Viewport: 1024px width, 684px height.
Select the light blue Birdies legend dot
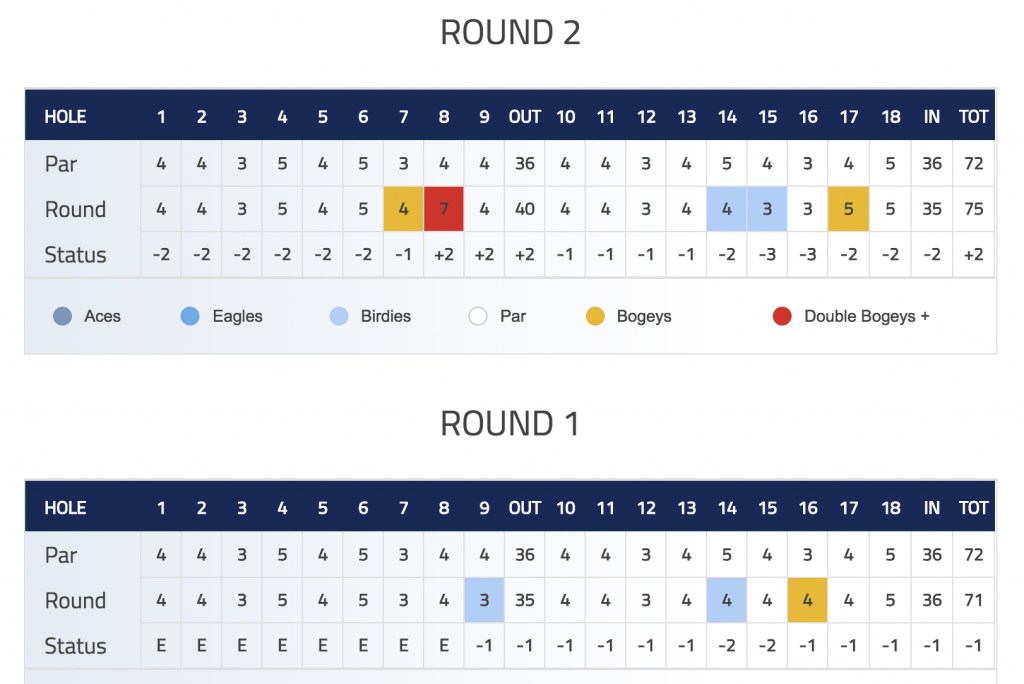point(339,316)
